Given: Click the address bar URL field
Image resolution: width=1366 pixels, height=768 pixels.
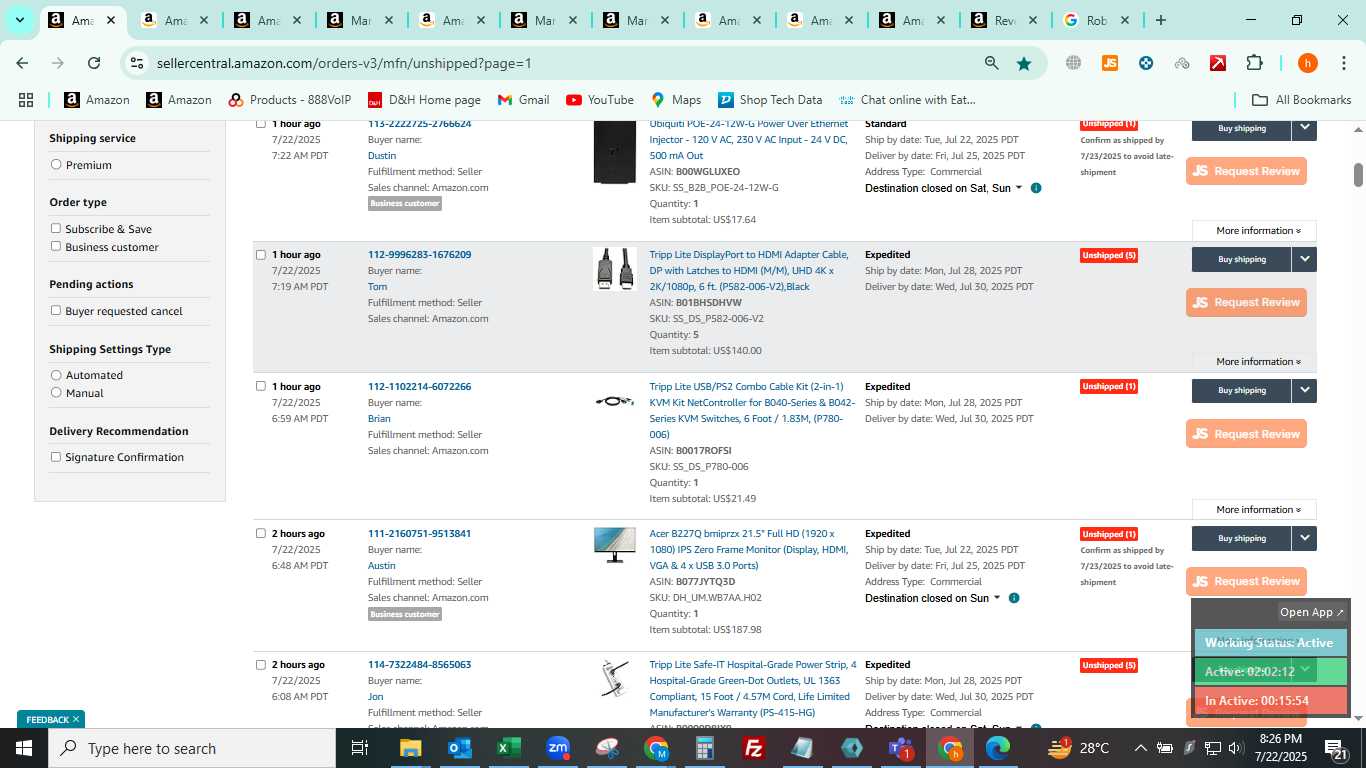Looking at the screenshot, I should [x=560, y=63].
